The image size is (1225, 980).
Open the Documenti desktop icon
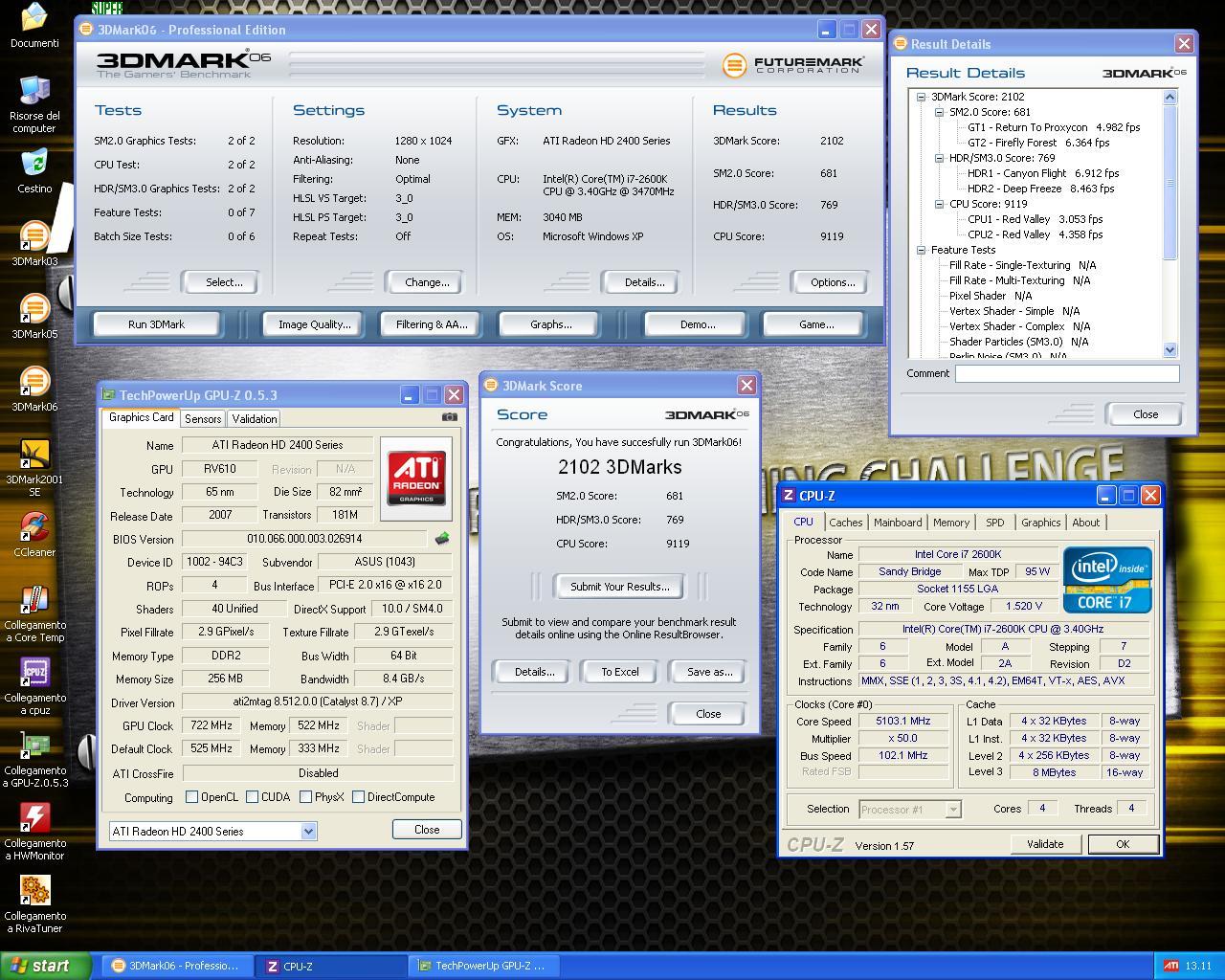pos(34,25)
